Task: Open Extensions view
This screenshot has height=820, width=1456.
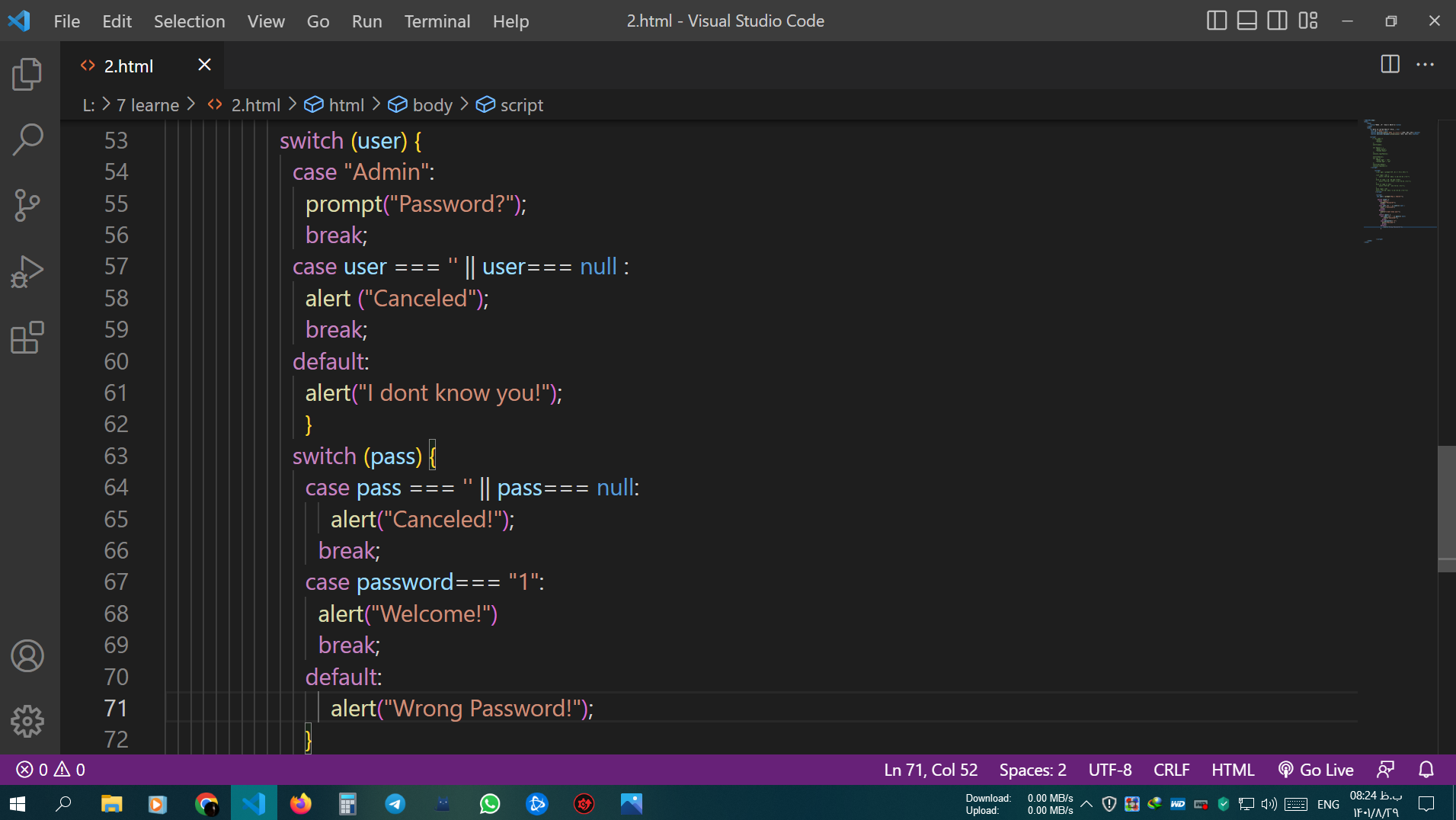Action: tap(27, 337)
